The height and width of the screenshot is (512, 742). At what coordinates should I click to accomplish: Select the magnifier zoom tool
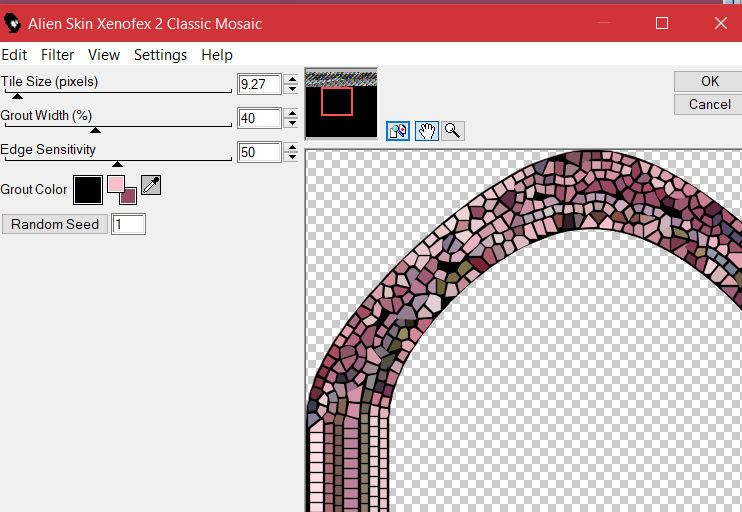452,131
